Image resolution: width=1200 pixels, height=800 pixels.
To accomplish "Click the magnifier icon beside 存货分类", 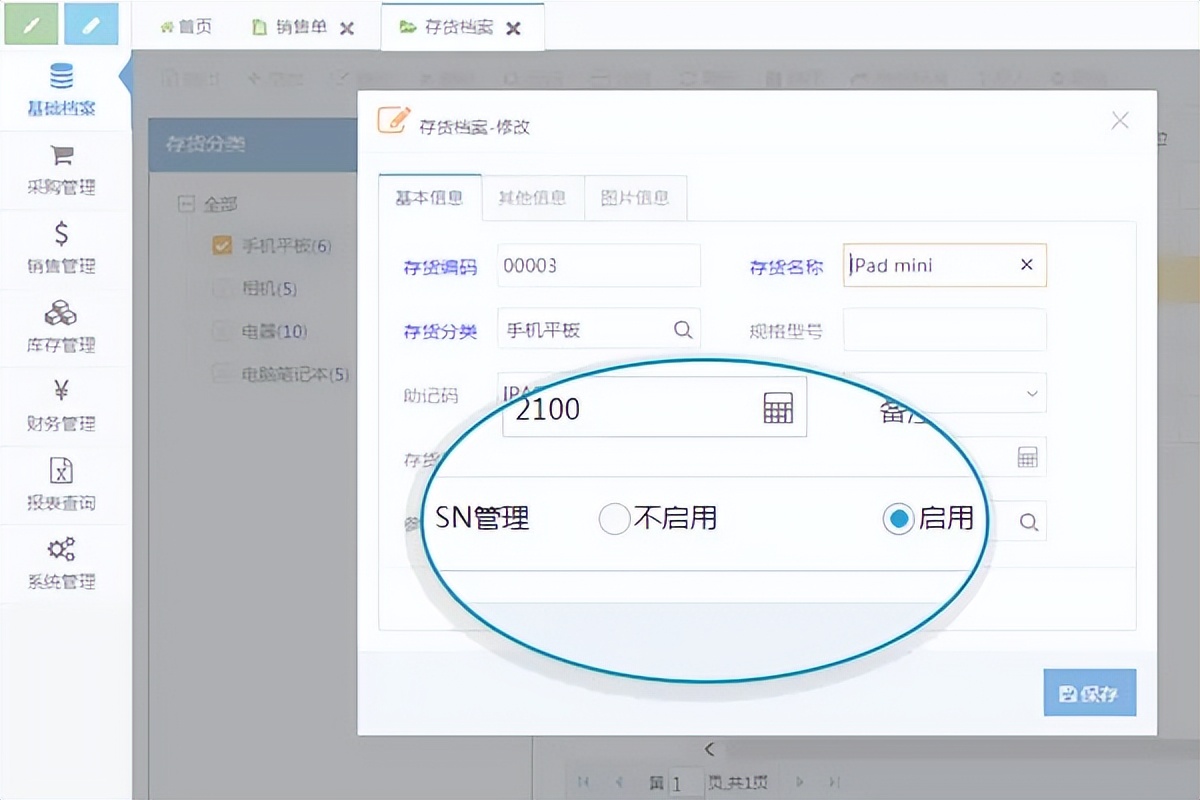I will [683, 329].
